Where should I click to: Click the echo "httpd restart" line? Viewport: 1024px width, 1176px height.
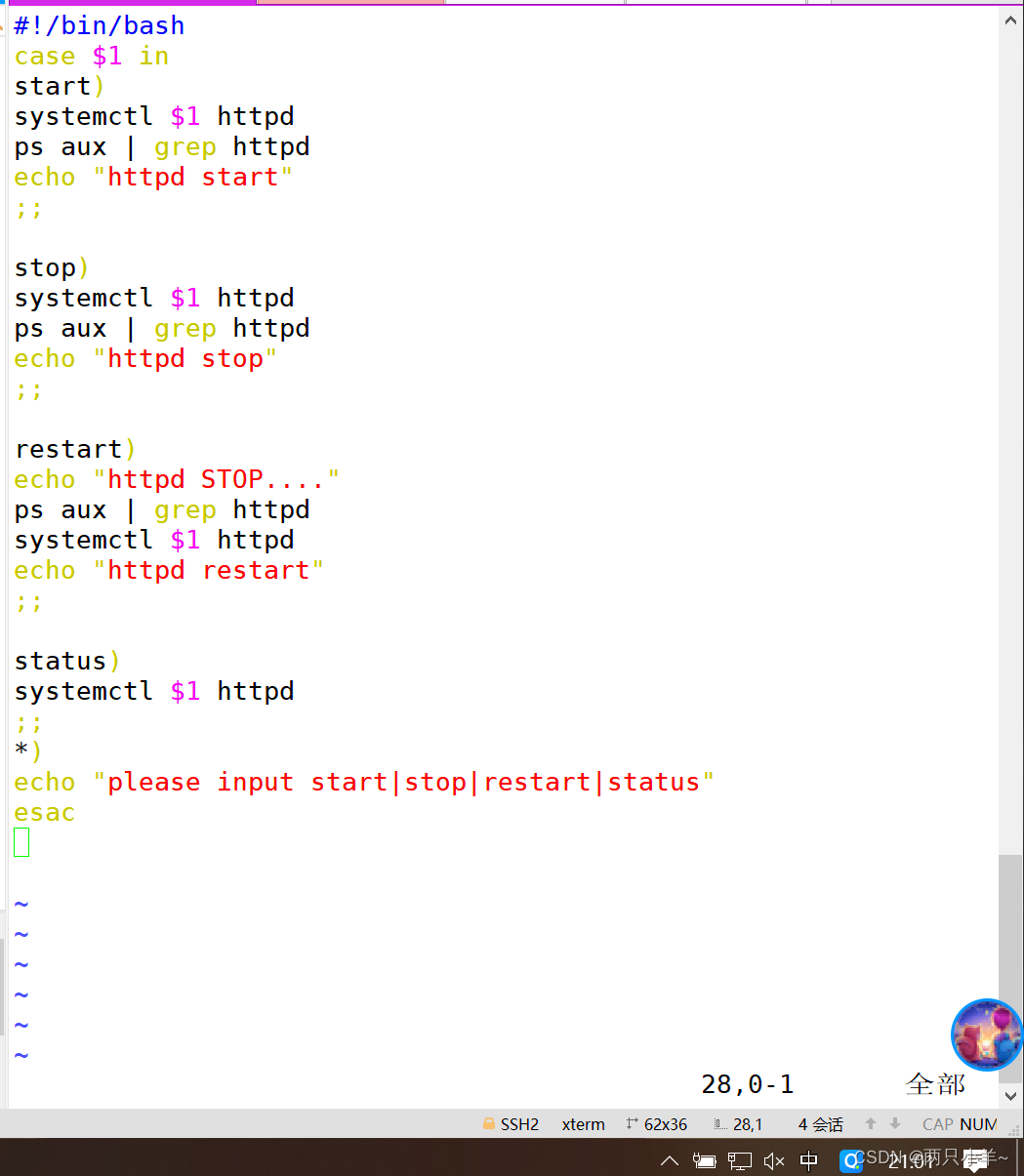coord(170,570)
